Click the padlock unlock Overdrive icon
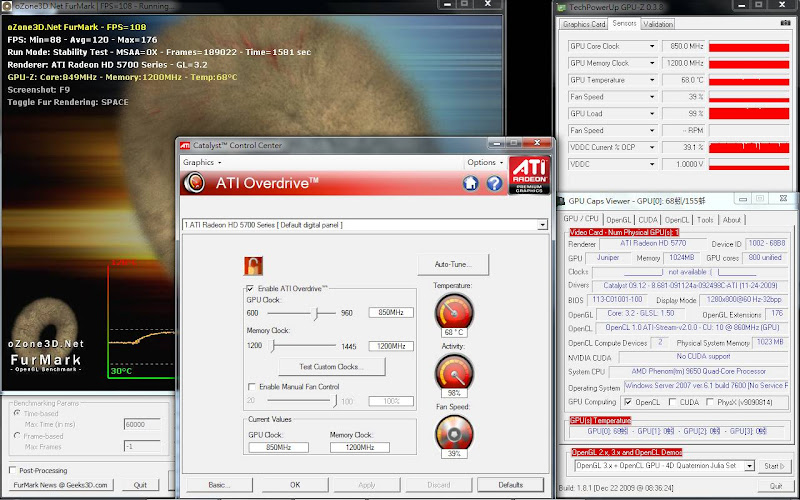This screenshot has width=800, height=500. coord(253,266)
